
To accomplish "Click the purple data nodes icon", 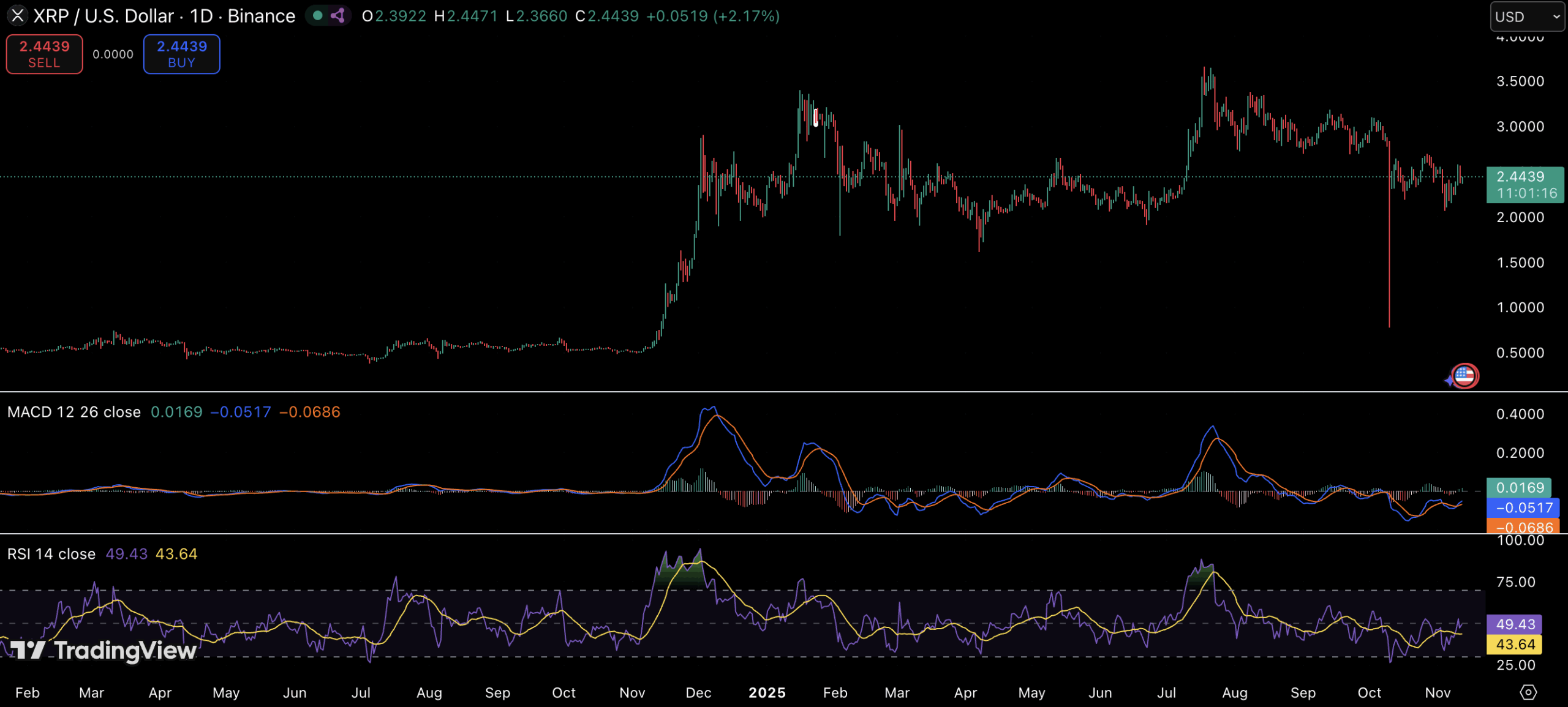I will pyautogui.click(x=337, y=15).
